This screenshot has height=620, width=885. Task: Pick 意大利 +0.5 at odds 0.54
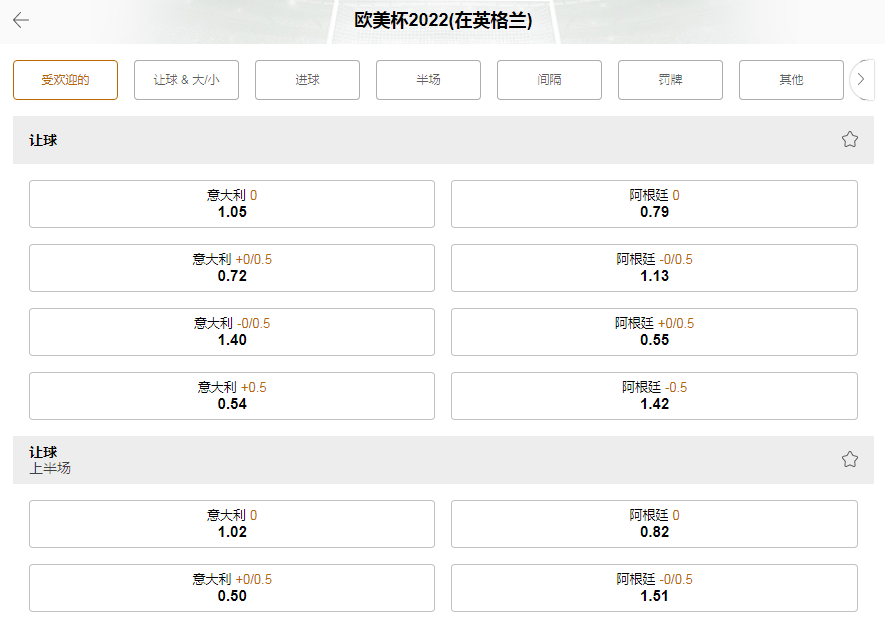[x=231, y=396]
